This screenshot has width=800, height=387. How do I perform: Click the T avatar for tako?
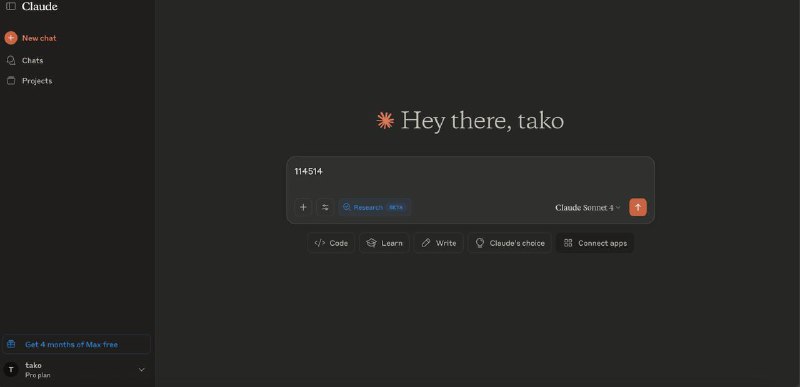pyautogui.click(x=11, y=370)
